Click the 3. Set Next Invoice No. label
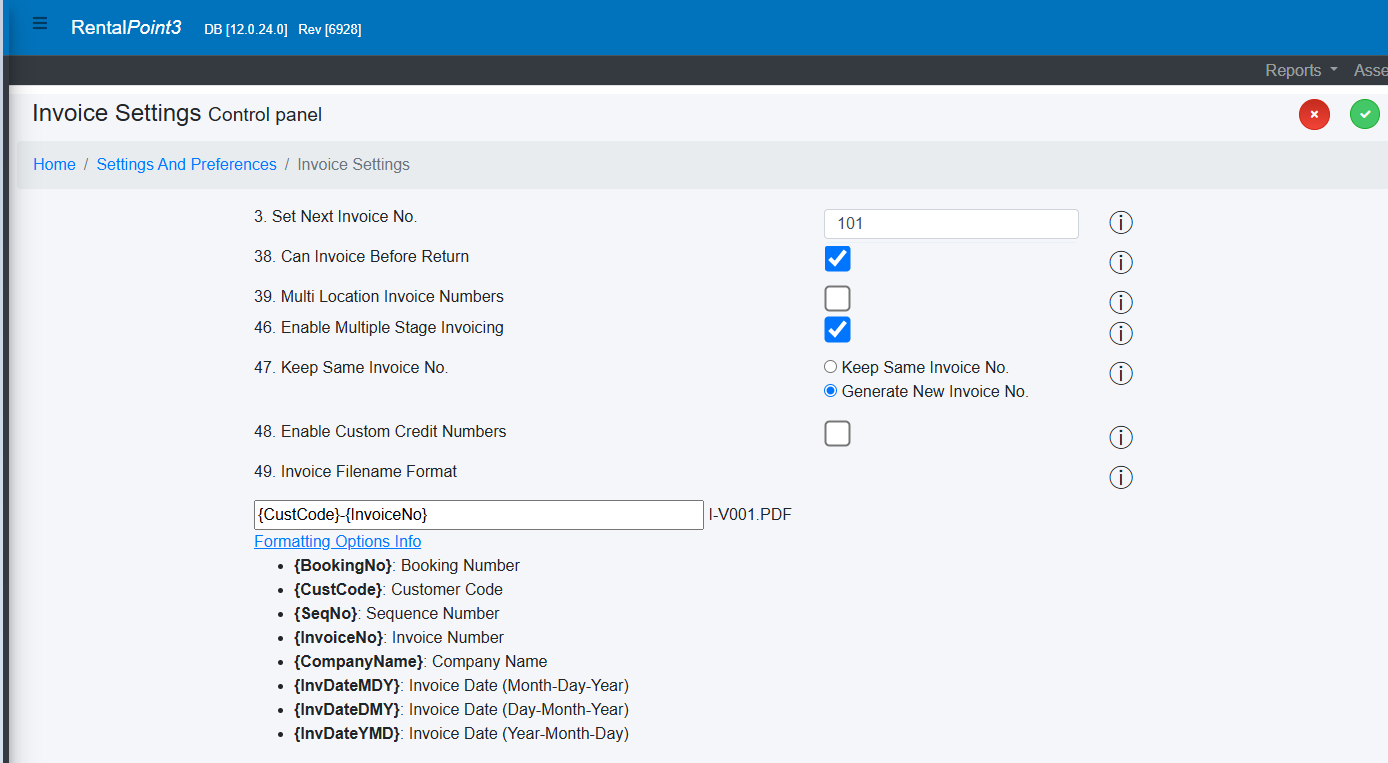The width and height of the screenshot is (1388, 763). (335, 216)
